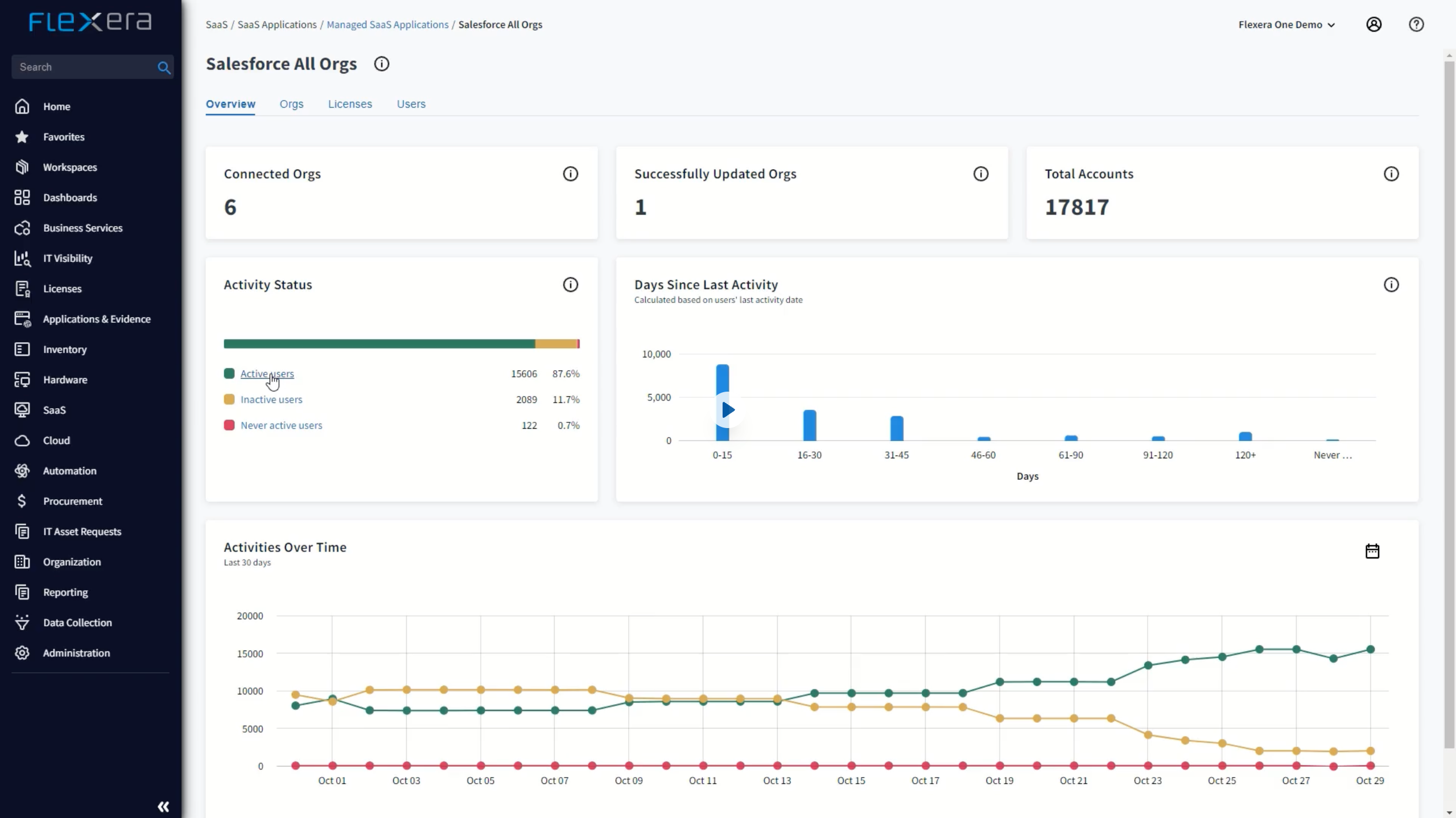Screen dimensions: 1456x818
Task: Open Business Services menu
Action: [x=83, y=228]
